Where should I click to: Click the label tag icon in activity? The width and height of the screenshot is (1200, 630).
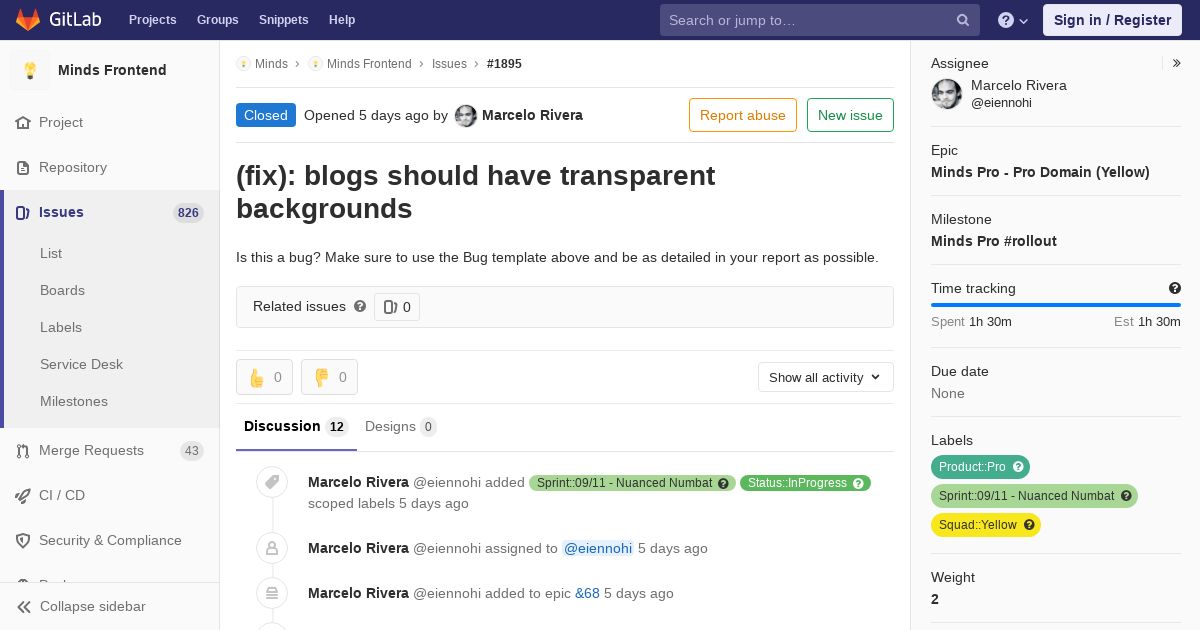click(x=272, y=483)
